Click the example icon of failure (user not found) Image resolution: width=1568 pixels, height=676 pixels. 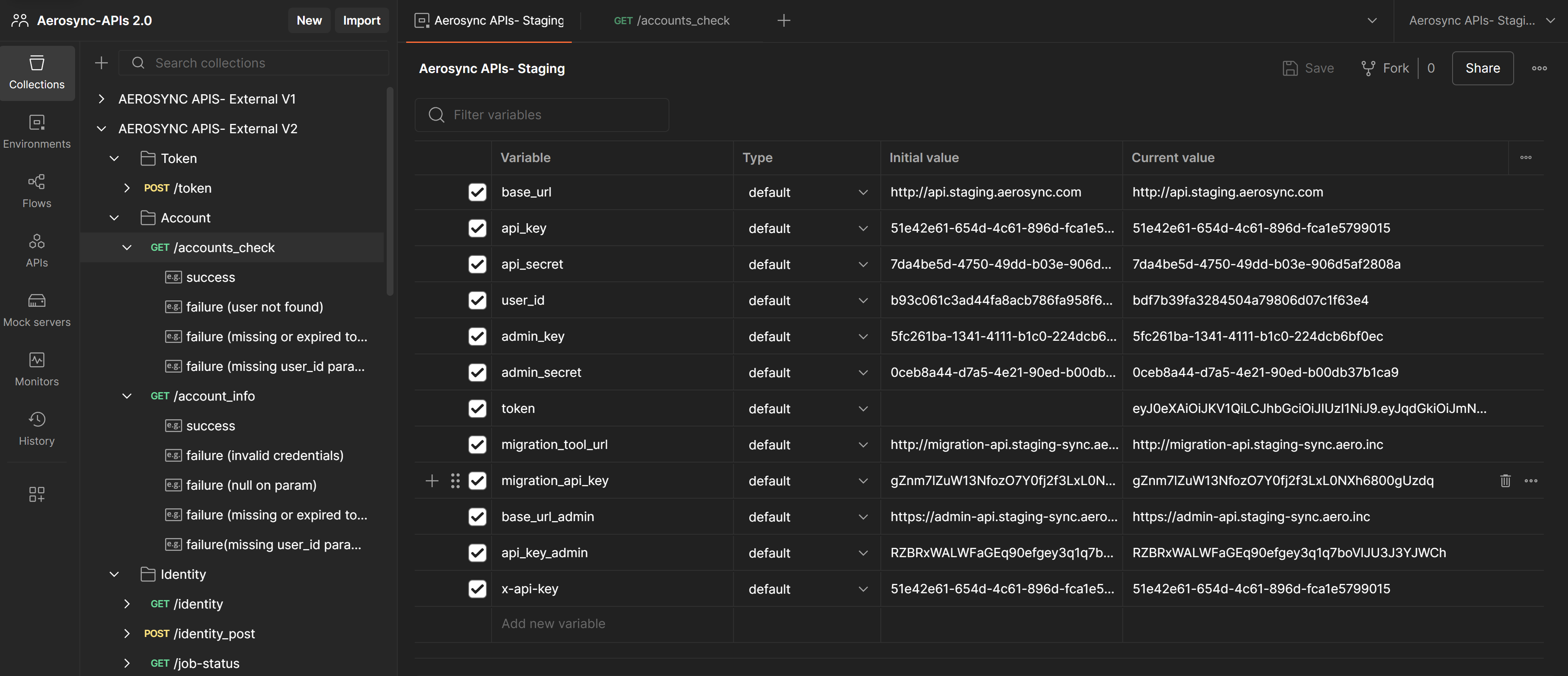[x=174, y=307]
